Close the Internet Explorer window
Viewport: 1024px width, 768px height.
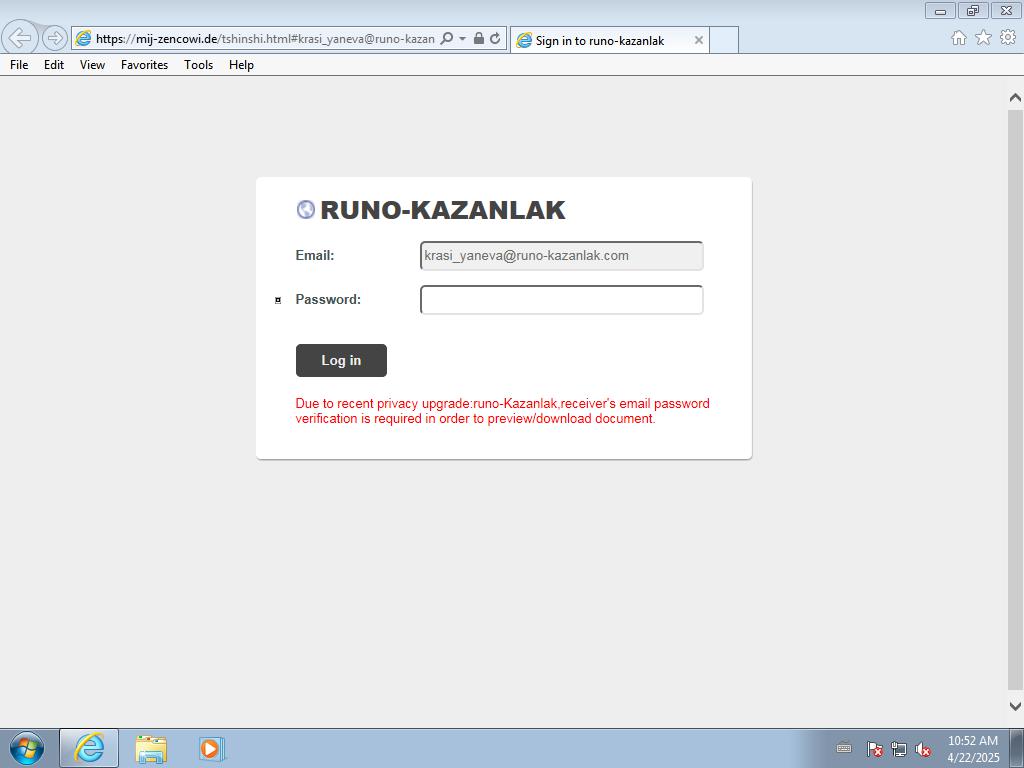click(x=1006, y=11)
